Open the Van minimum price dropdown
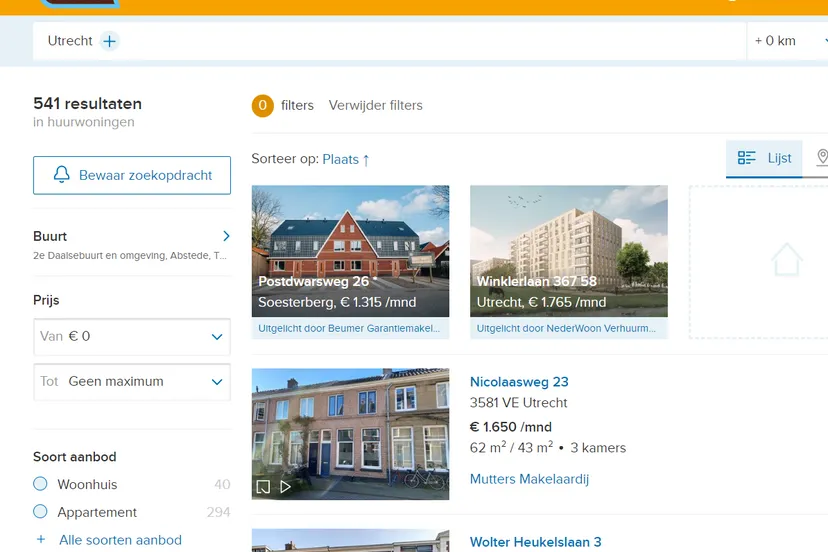Viewport: 828px width, 552px height. click(132, 337)
